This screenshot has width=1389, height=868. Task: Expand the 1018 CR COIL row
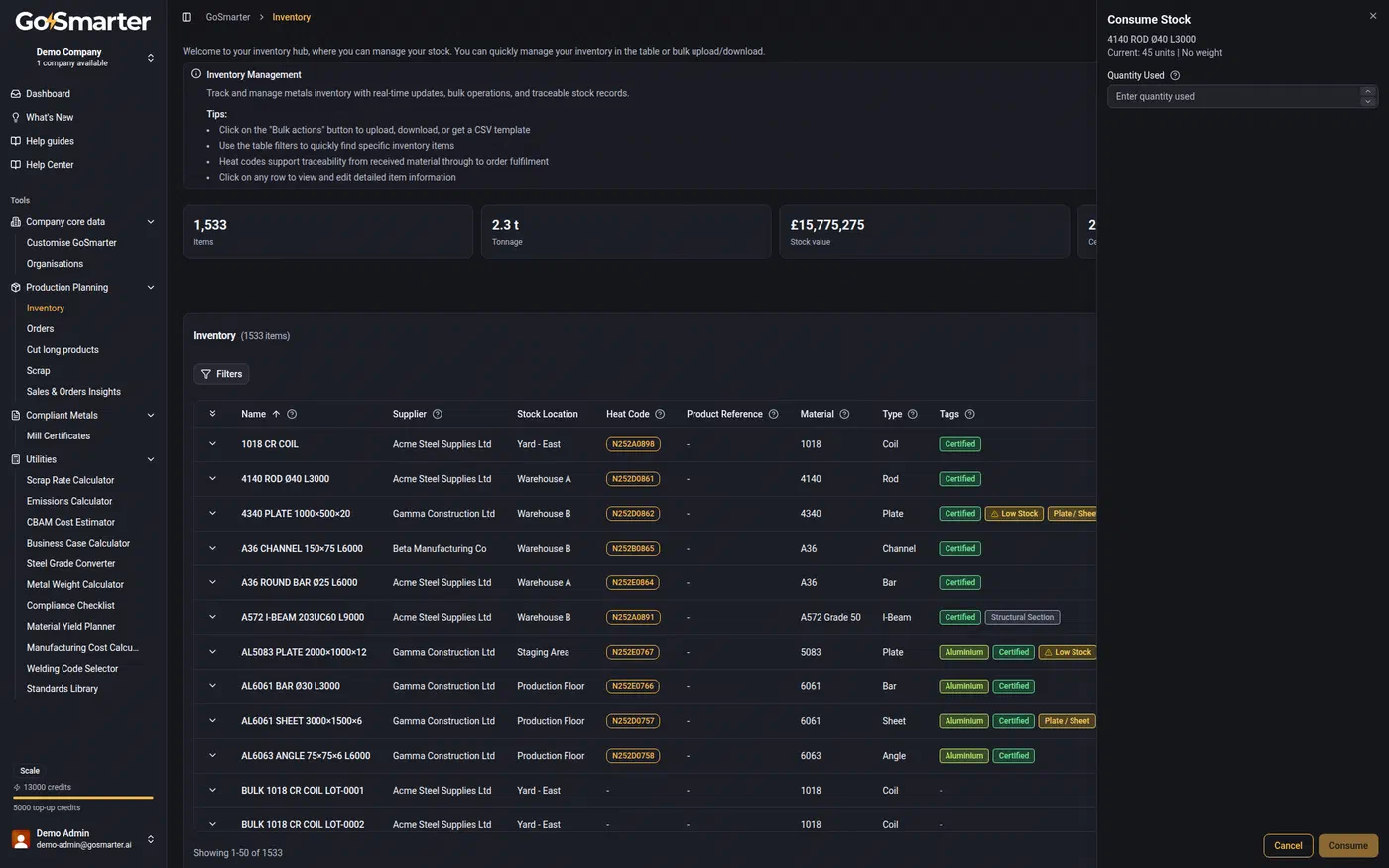click(212, 444)
